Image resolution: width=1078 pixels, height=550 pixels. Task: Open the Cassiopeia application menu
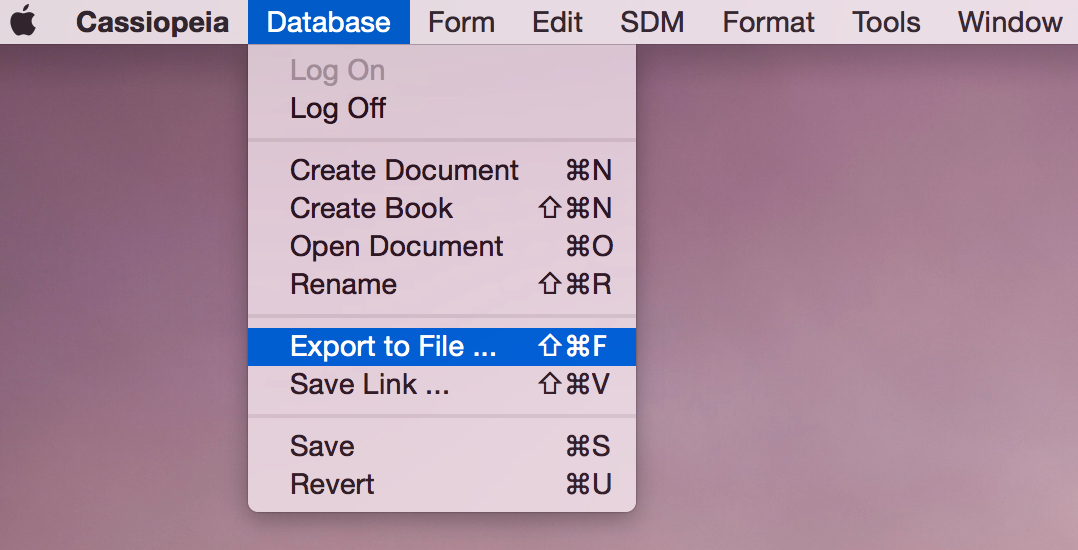pos(152,22)
